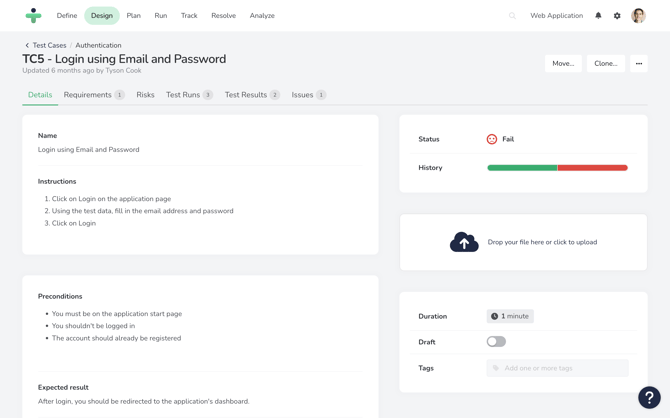Open the Plan menu
670x418 pixels.
[133, 15]
